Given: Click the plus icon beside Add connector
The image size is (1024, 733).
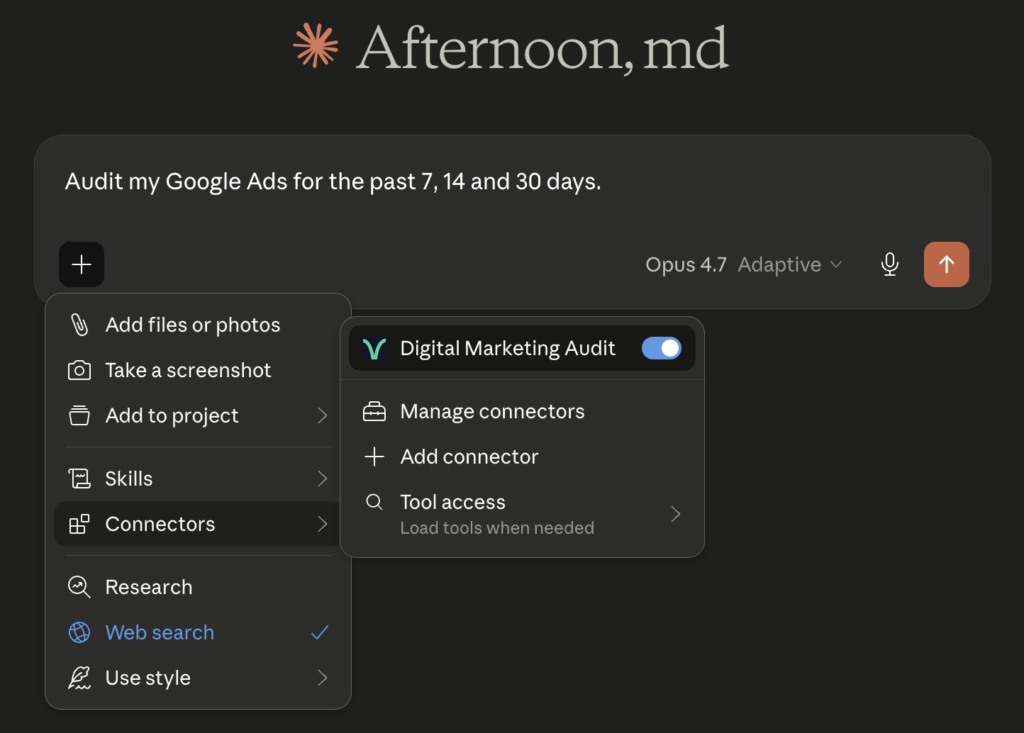Looking at the screenshot, I should pos(374,457).
